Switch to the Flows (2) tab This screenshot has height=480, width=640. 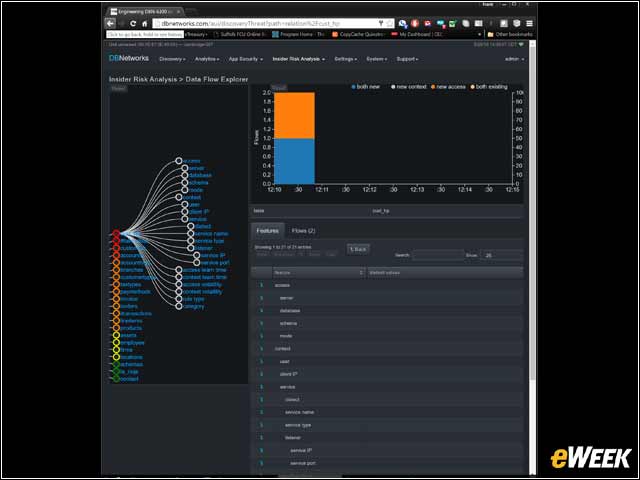tap(303, 231)
